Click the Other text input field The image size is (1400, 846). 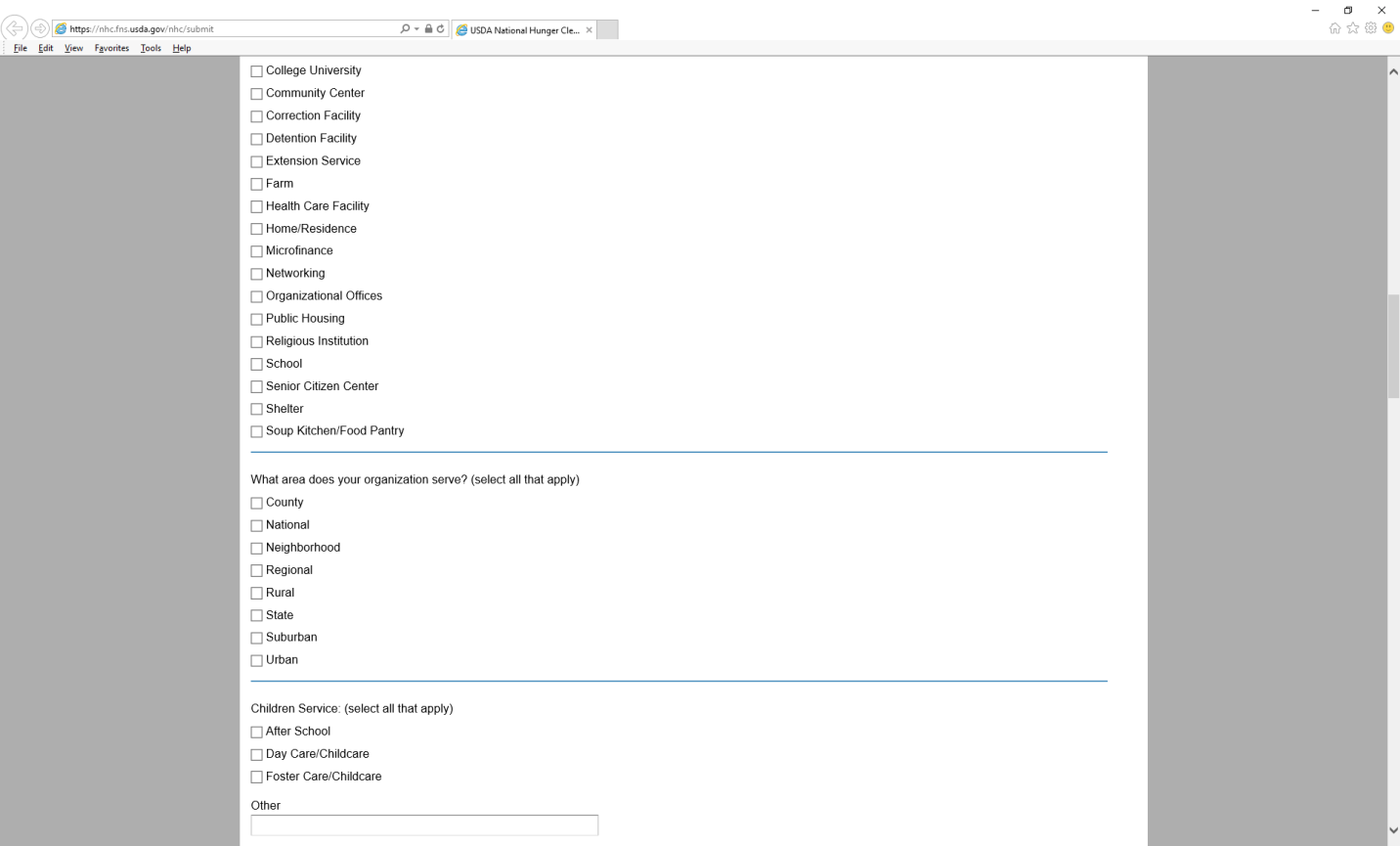424,825
